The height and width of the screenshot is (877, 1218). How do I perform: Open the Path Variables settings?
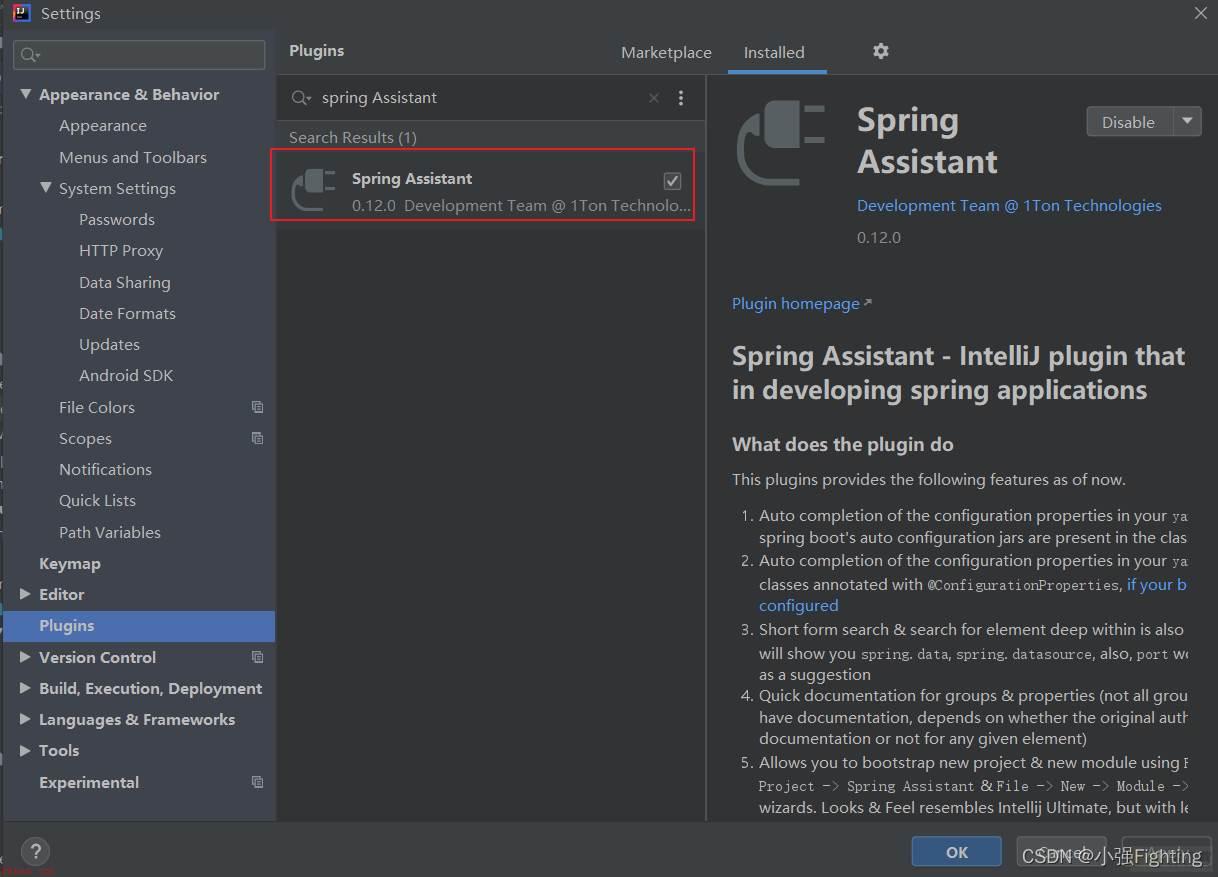pos(109,532)
